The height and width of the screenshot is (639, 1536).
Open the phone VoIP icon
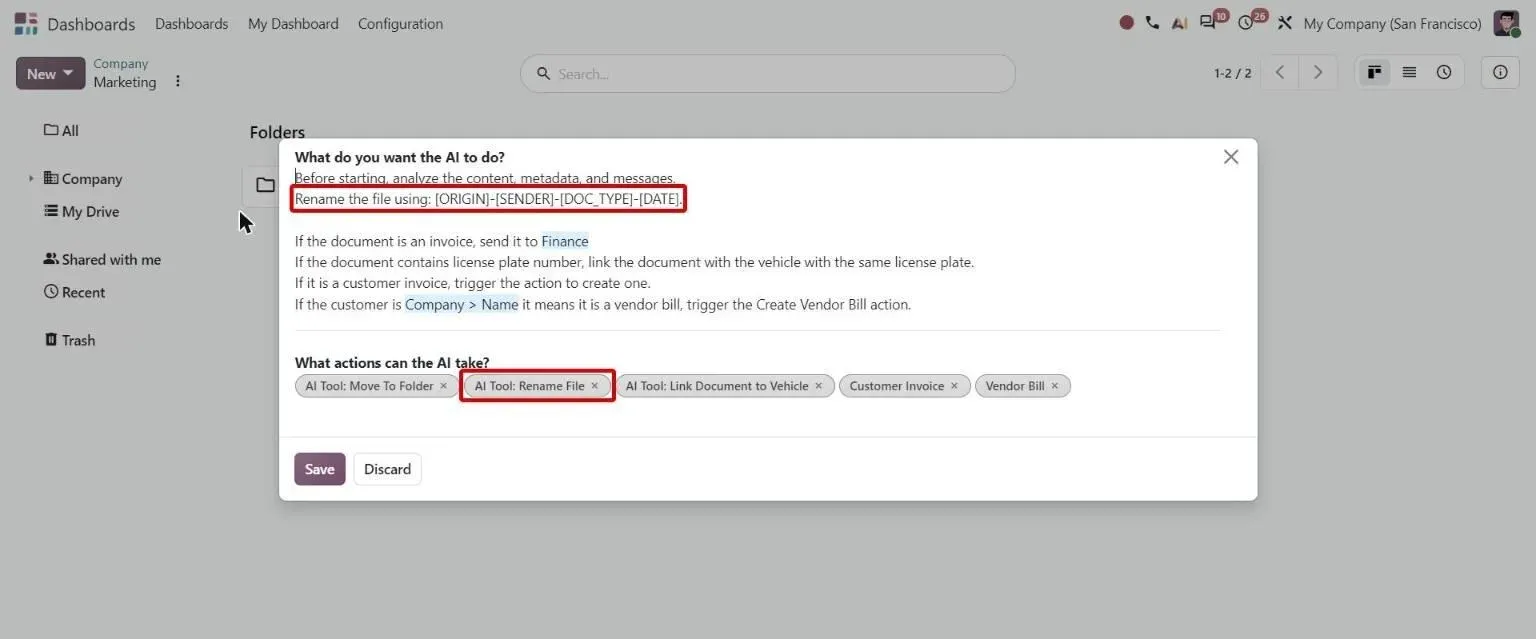1152,23
